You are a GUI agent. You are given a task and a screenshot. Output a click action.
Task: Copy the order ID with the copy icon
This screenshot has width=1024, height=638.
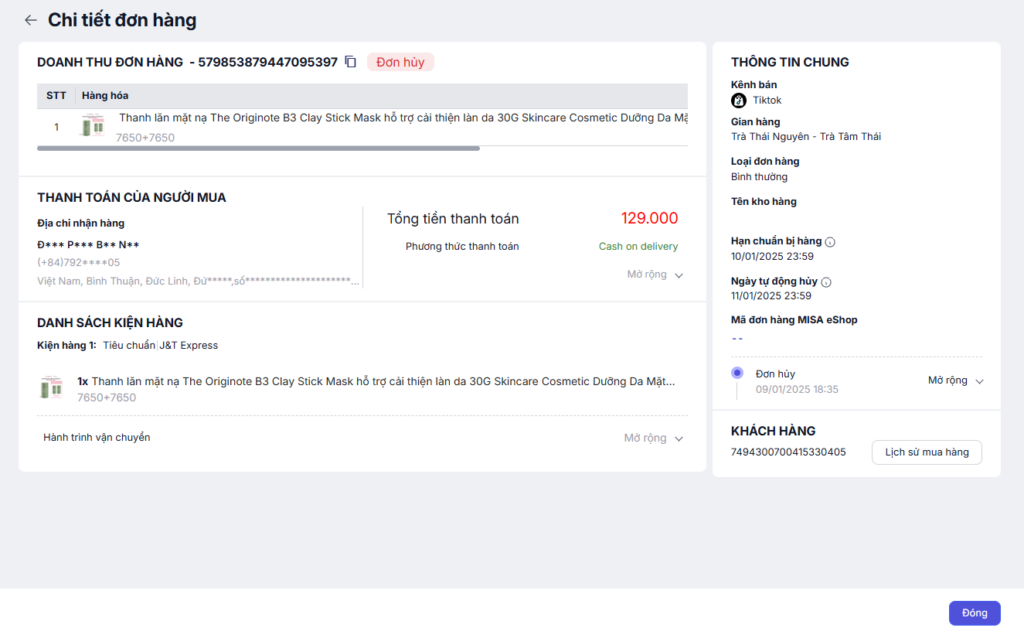350,62
